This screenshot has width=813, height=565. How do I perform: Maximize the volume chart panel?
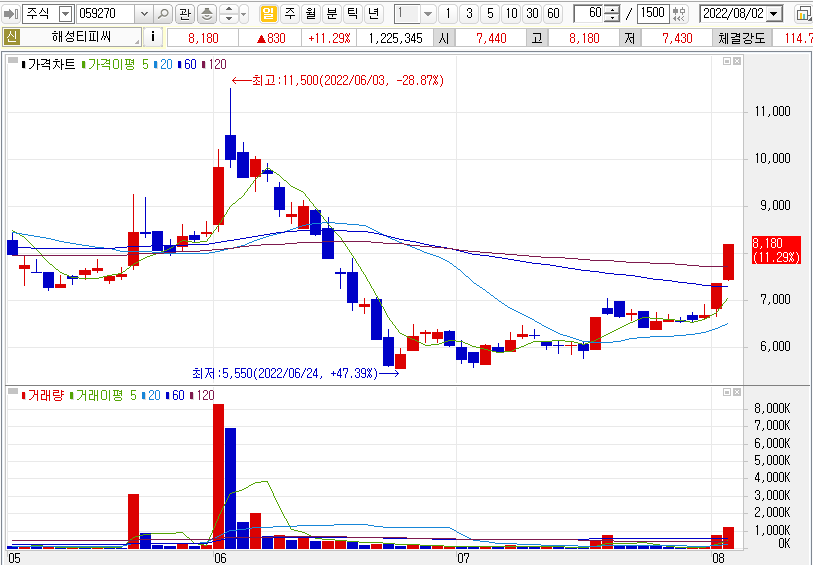727,392
